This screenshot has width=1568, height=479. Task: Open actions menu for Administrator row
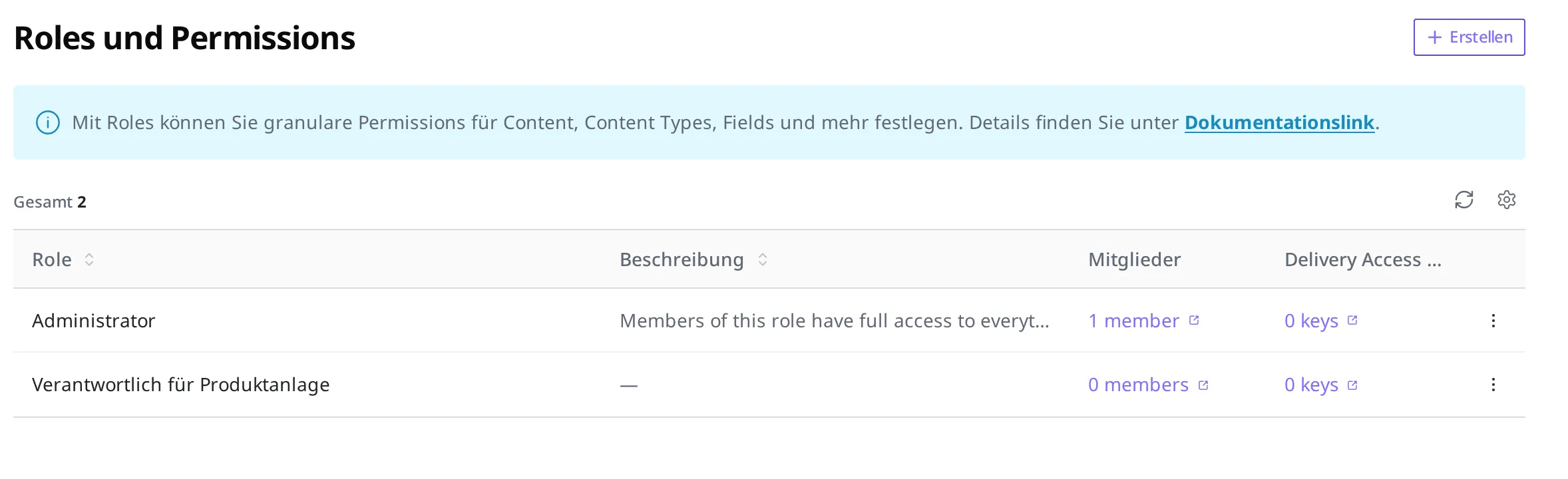1493,321
